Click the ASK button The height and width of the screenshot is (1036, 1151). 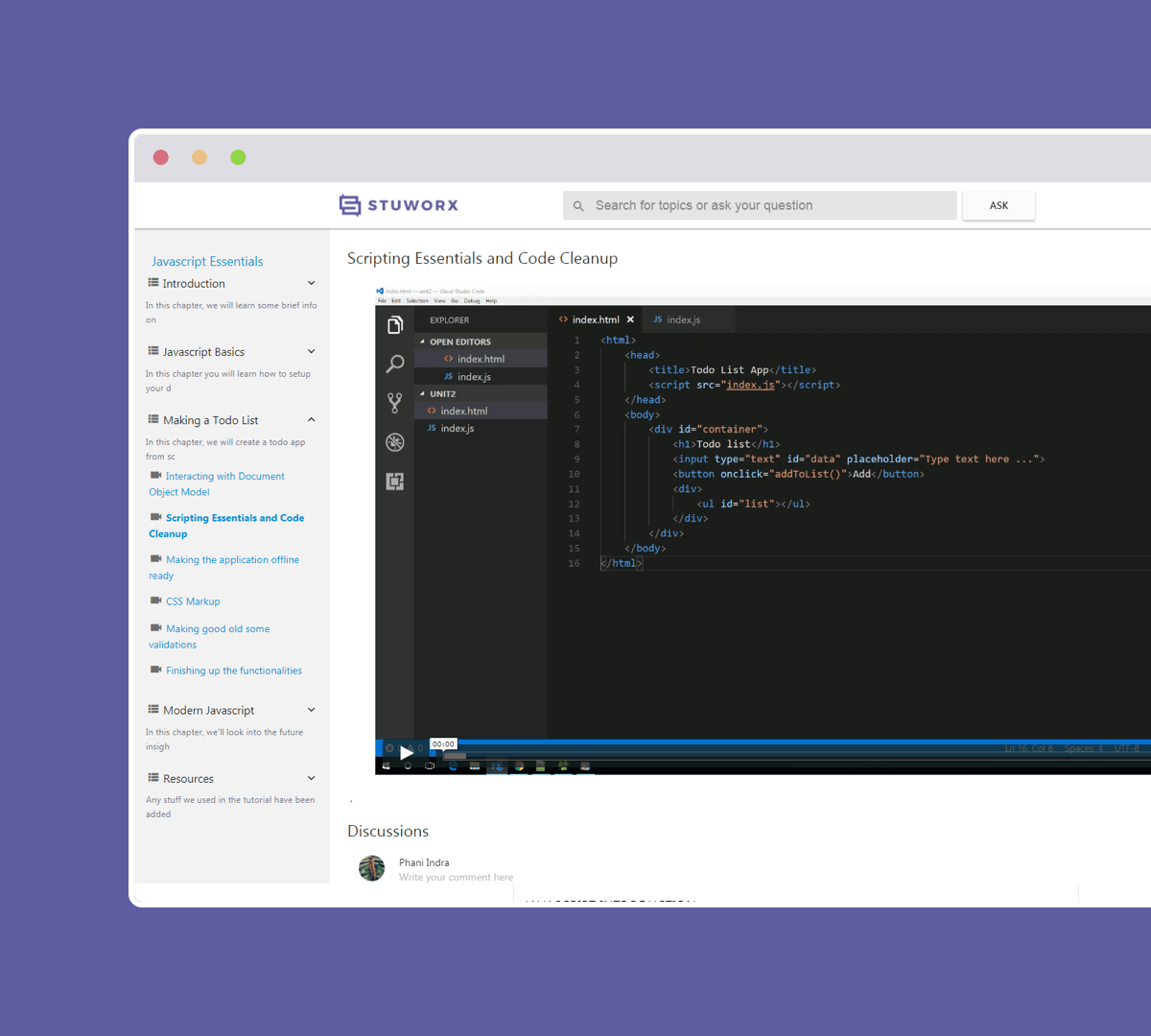(998, 205)
